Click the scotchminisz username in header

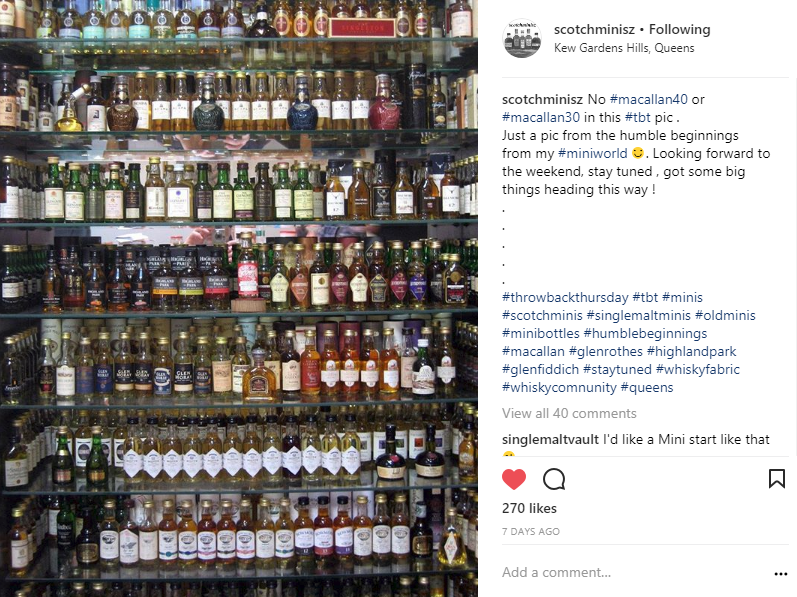click(594, 29)
